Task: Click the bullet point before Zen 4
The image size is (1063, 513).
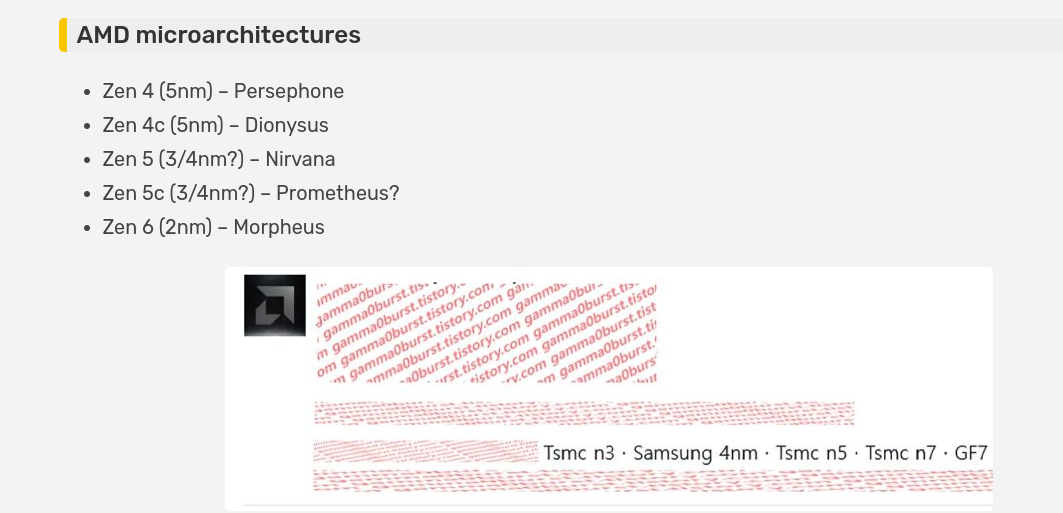Action: 86,92
